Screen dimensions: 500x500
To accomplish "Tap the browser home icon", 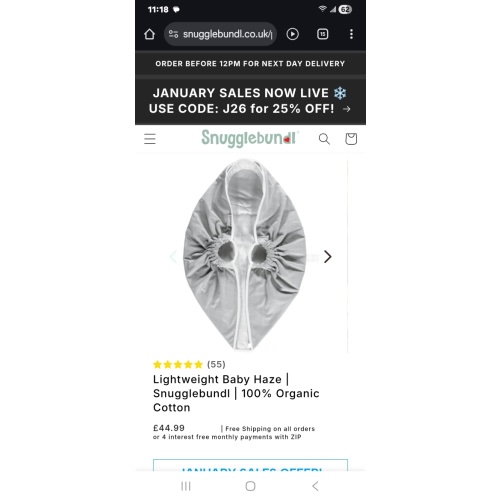I will [149, 34].
